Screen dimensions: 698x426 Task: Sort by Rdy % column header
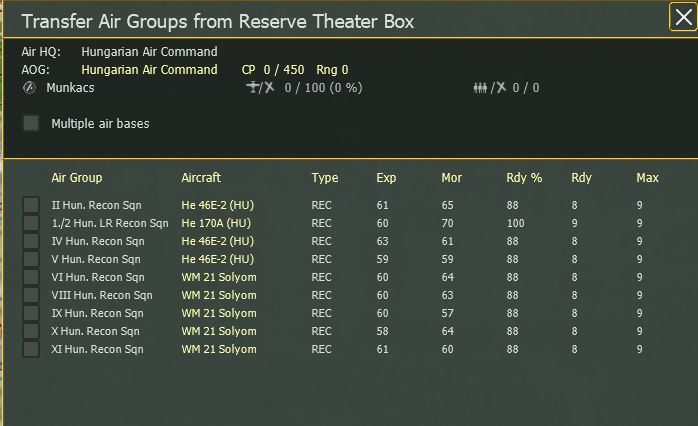pos(524,178)
